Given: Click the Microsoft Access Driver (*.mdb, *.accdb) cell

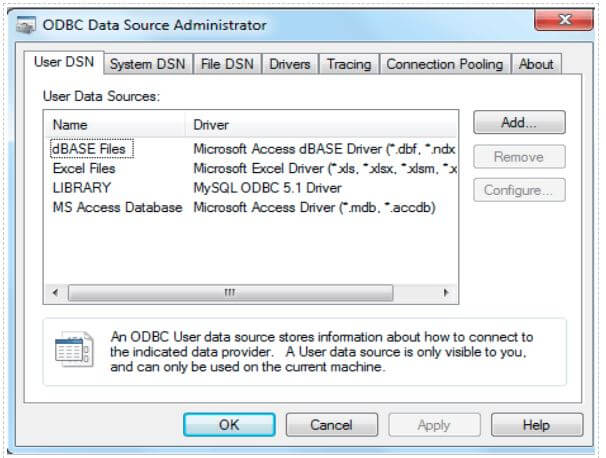Looking at the screenshot, I should point(314,208).
